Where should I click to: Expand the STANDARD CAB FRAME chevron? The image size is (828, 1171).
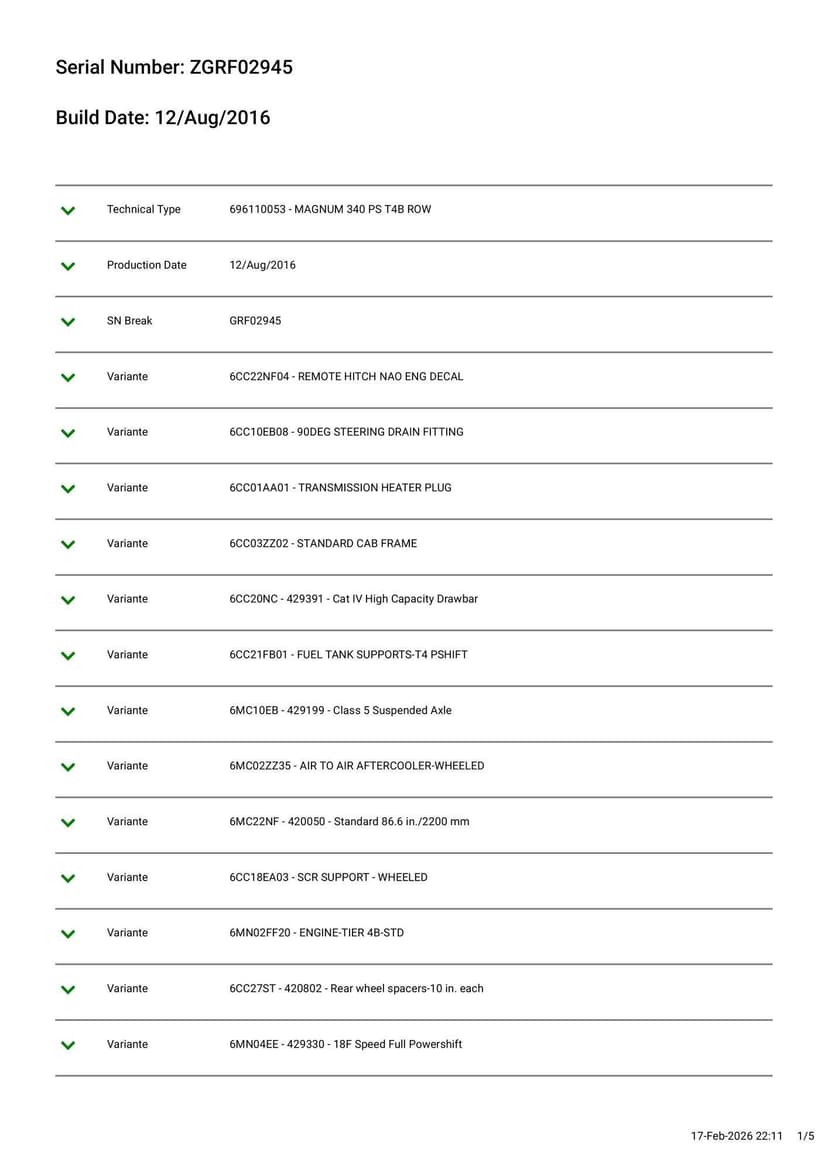point(68,544)
